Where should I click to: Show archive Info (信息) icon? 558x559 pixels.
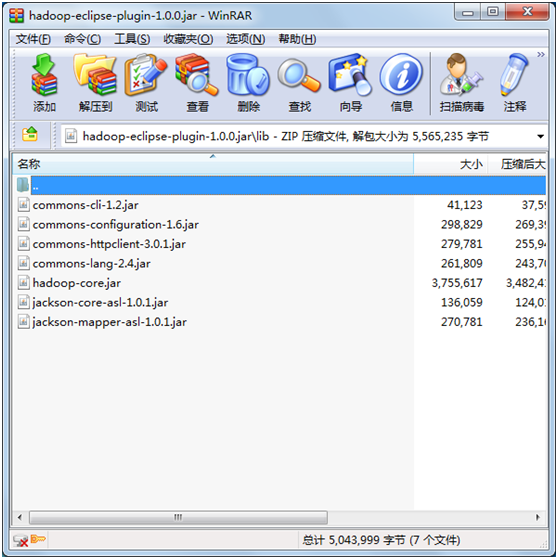pyautogui.click(x=401, y=75)
